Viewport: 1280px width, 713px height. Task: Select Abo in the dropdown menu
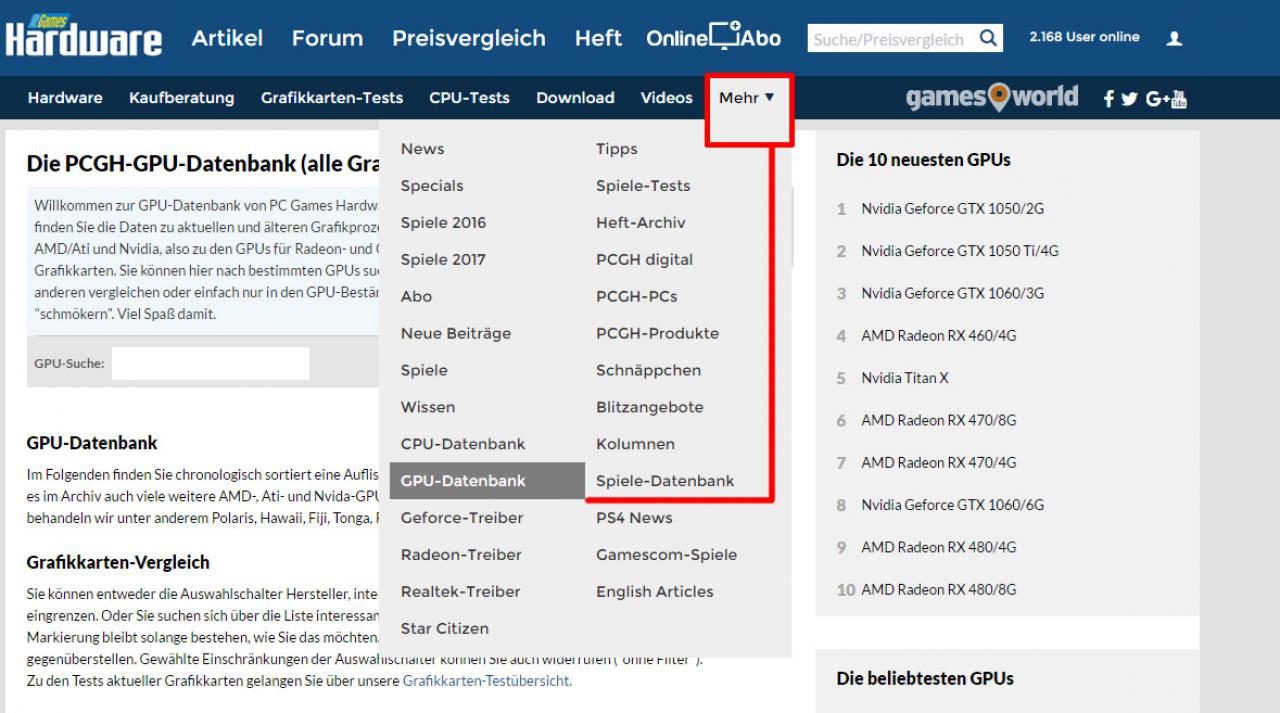(x=416, y=296)
